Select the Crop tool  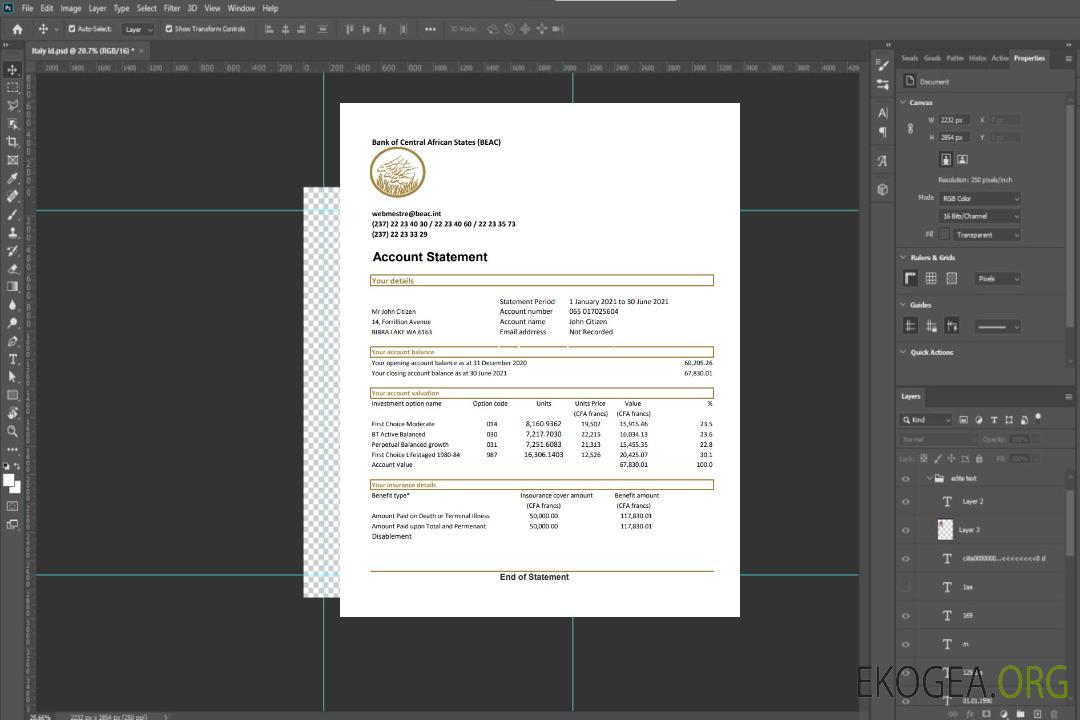tap(13, 142)
